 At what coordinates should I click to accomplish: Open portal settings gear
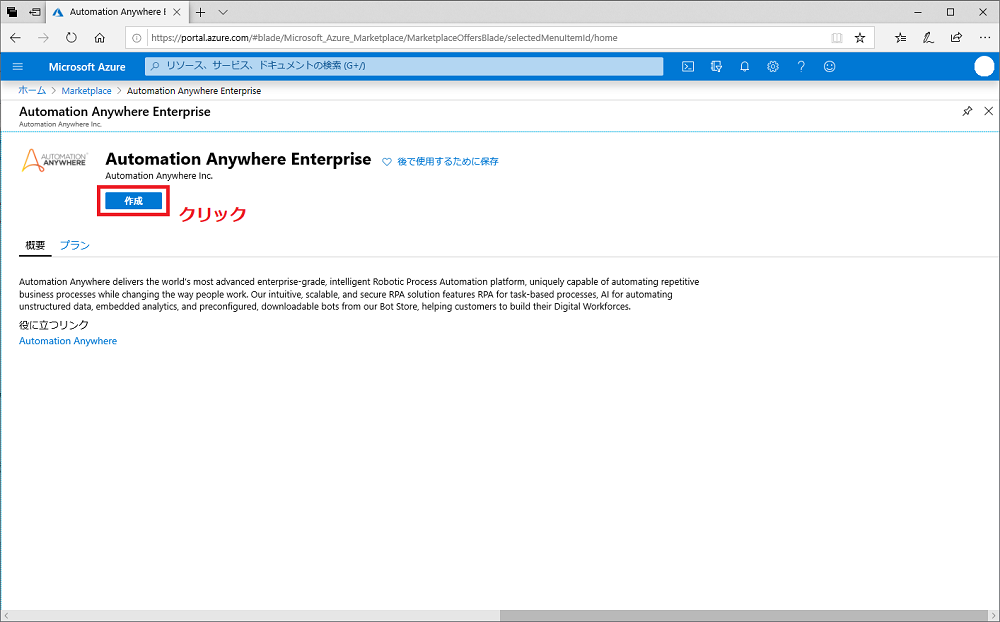[x=773, y=66]
